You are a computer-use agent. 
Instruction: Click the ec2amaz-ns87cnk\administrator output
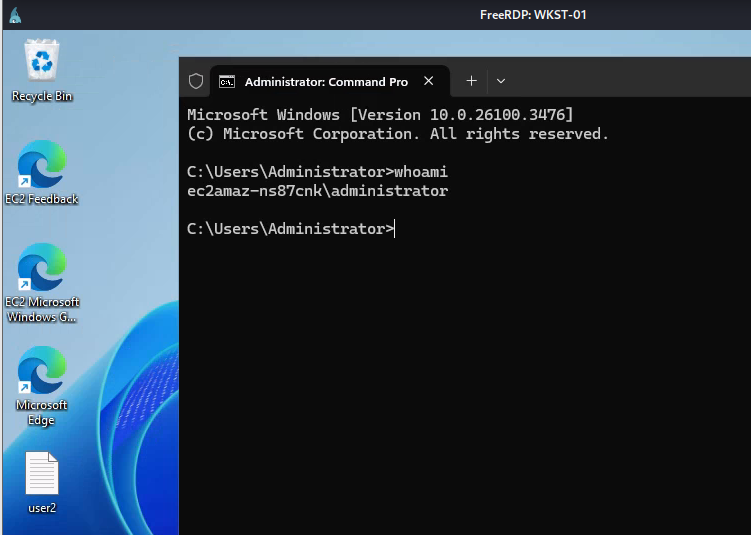pyautogui.click(x=318, y=191)
